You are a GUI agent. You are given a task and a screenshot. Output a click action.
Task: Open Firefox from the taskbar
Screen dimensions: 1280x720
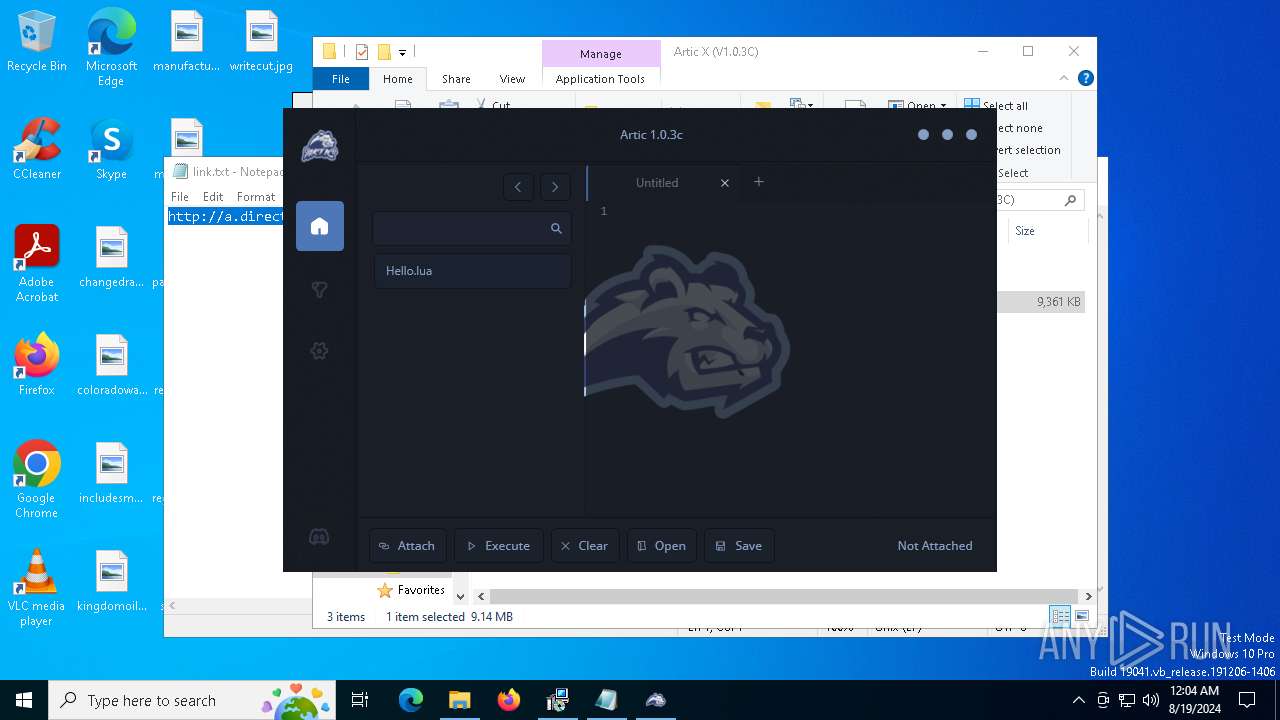tap(508, 700)
